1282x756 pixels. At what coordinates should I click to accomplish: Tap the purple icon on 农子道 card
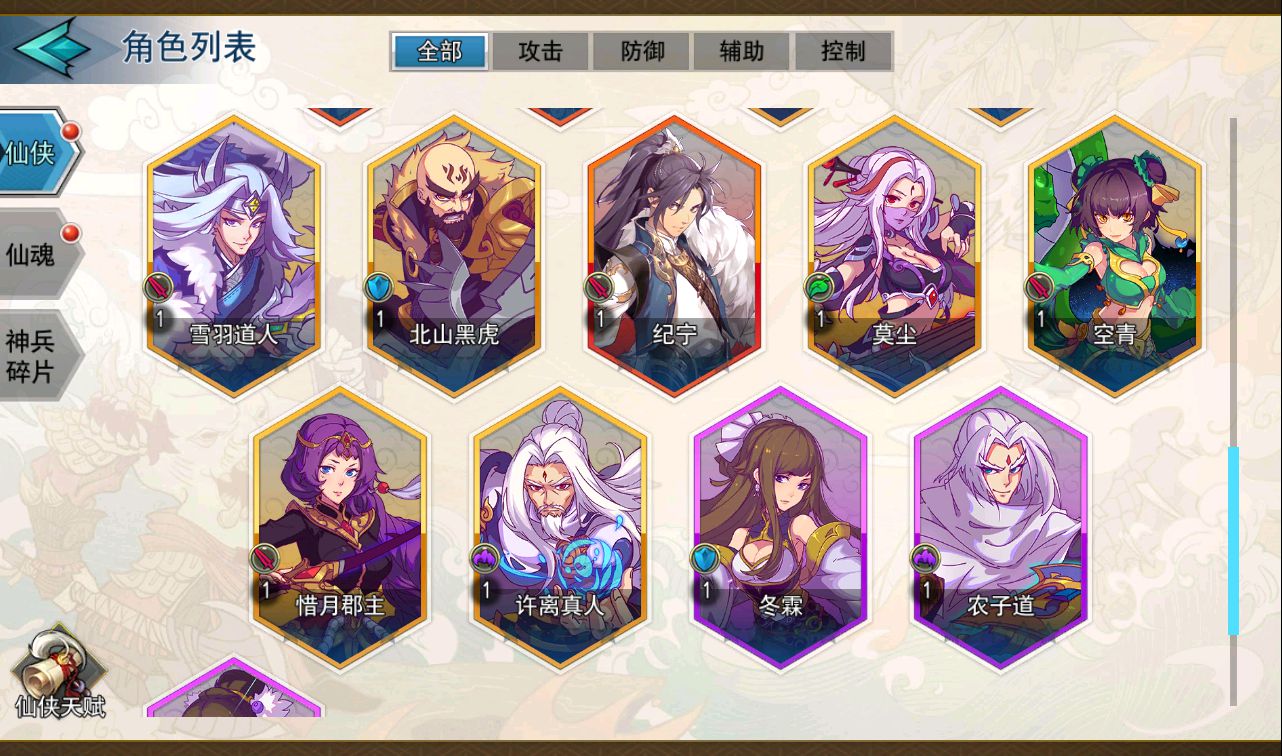(926, 559)
